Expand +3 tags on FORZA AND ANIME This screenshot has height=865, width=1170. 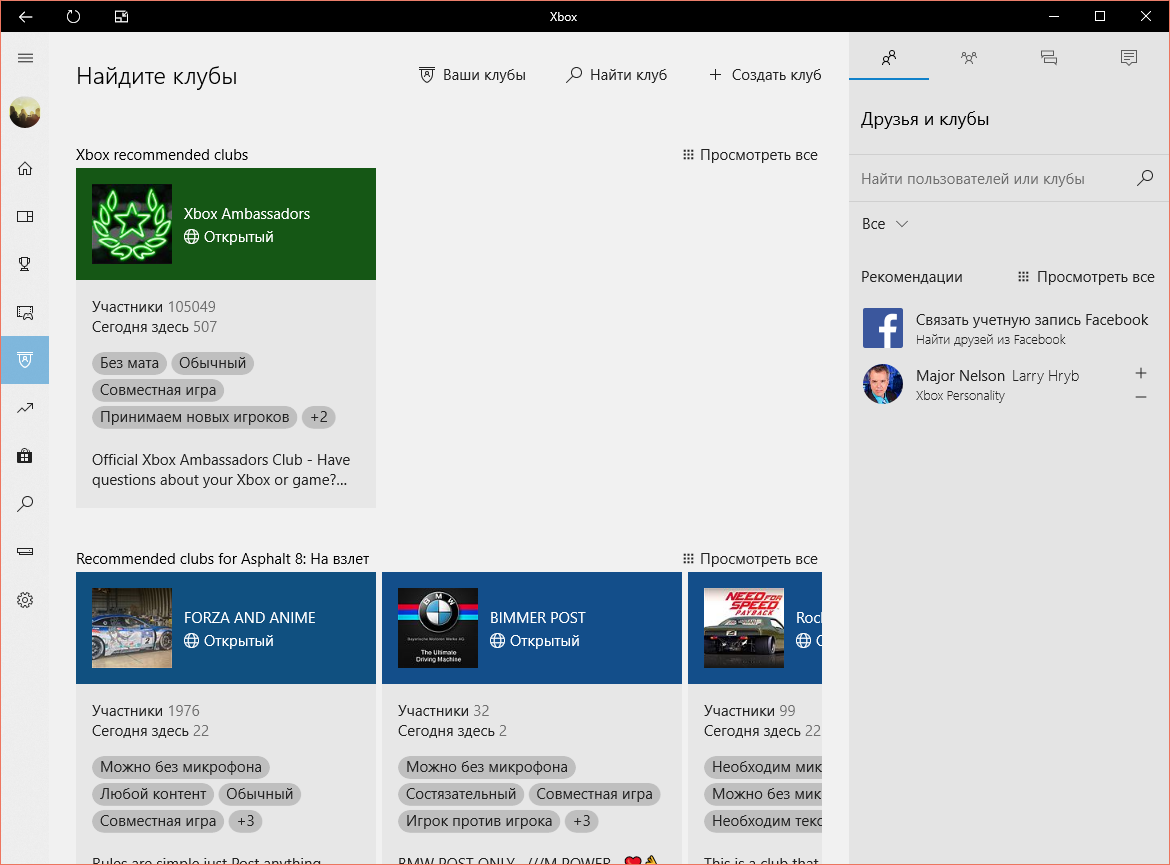(245, 821)
